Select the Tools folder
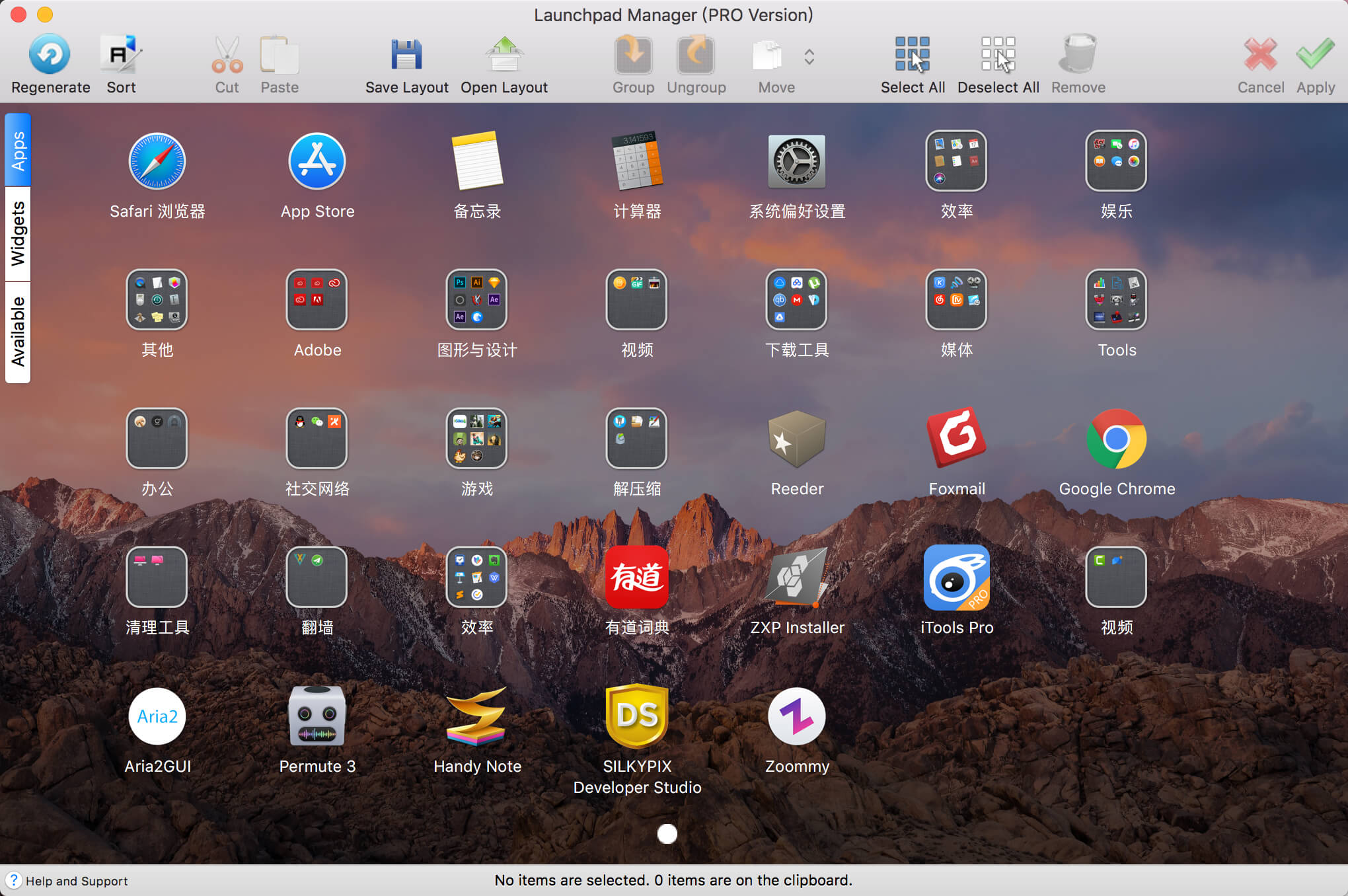The height and width of the screenshot is (896, 1348). point(1116,300)
